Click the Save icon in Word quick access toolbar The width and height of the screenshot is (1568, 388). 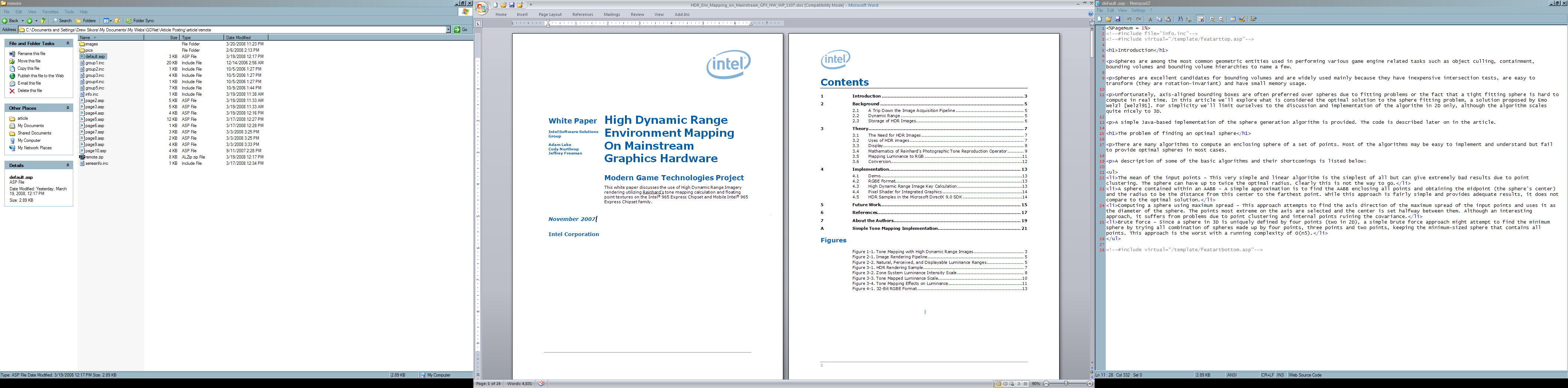point(512,5)
